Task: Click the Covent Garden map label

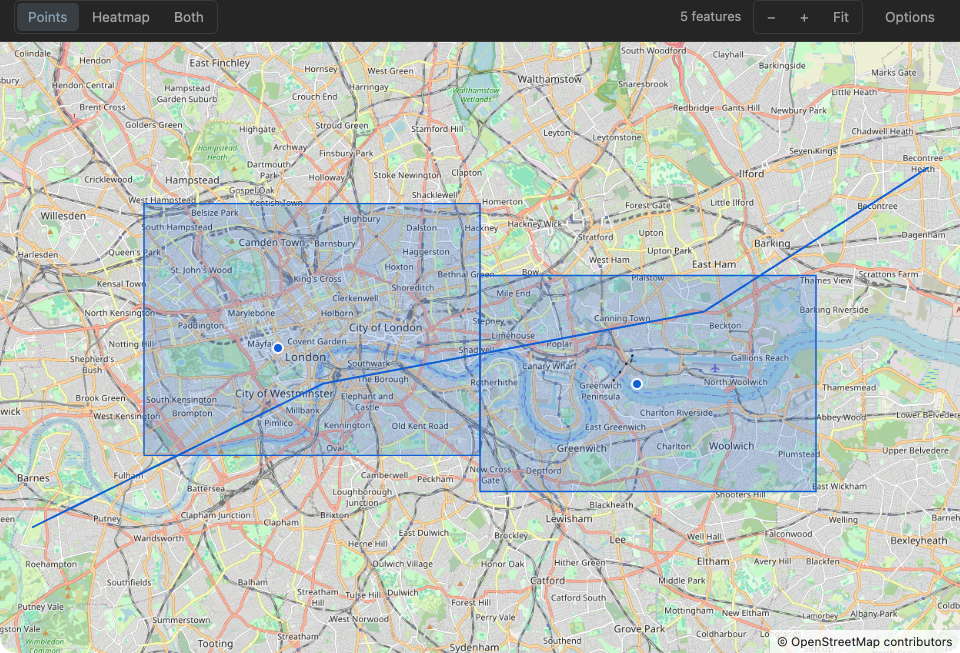Action: click(x=317, y=341)
